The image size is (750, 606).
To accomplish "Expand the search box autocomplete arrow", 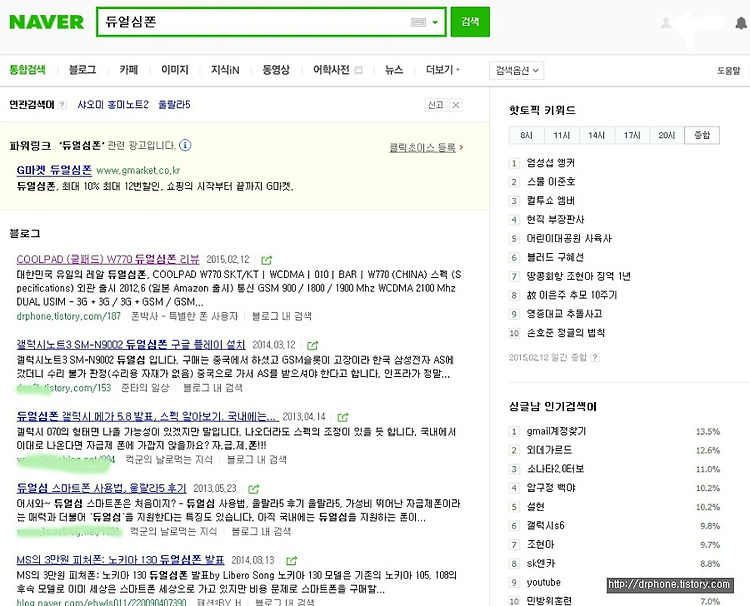I will pos(435,22).
